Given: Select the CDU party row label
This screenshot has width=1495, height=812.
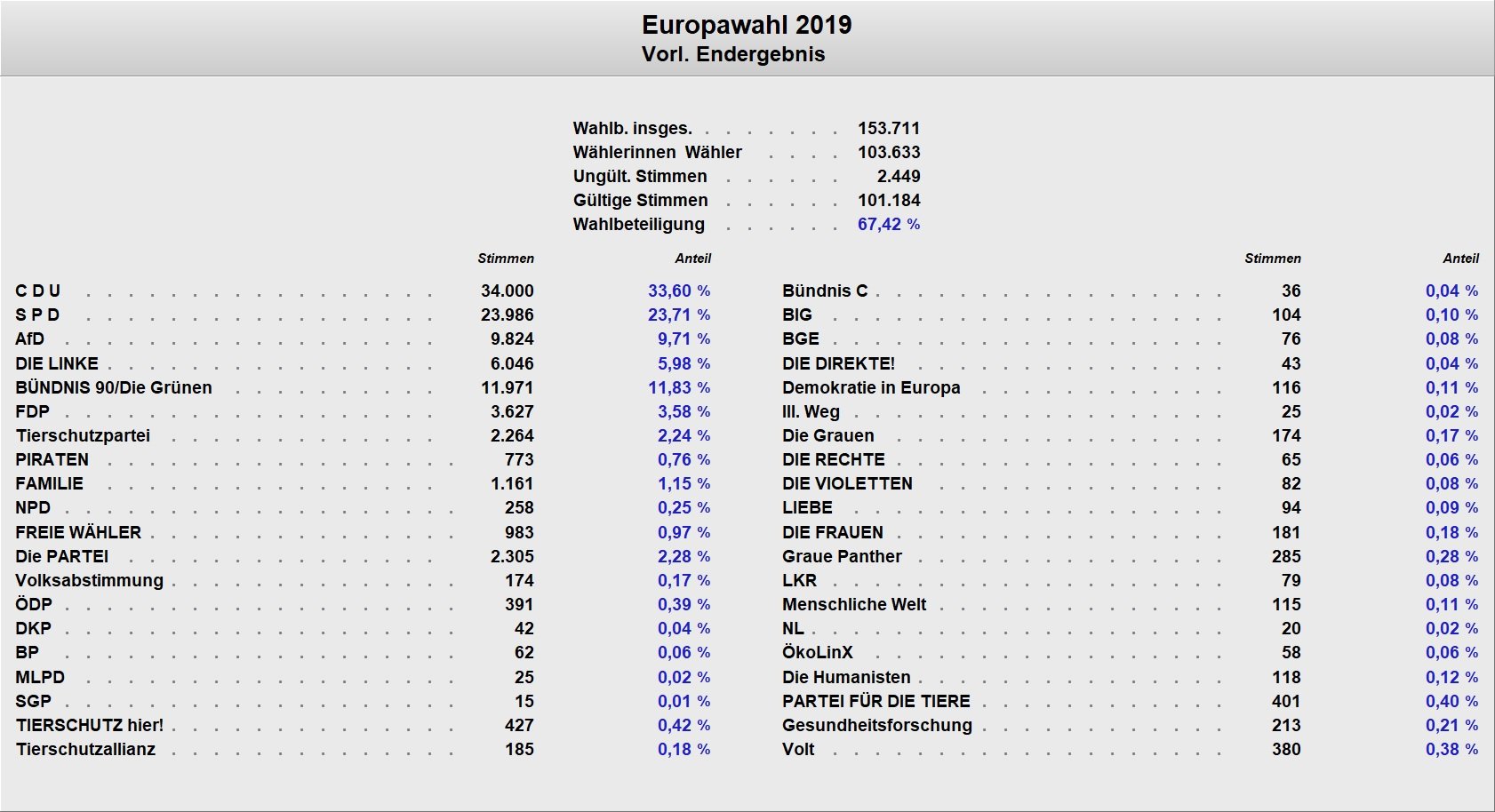Looking at the screenshot, I should coord(38,291).
